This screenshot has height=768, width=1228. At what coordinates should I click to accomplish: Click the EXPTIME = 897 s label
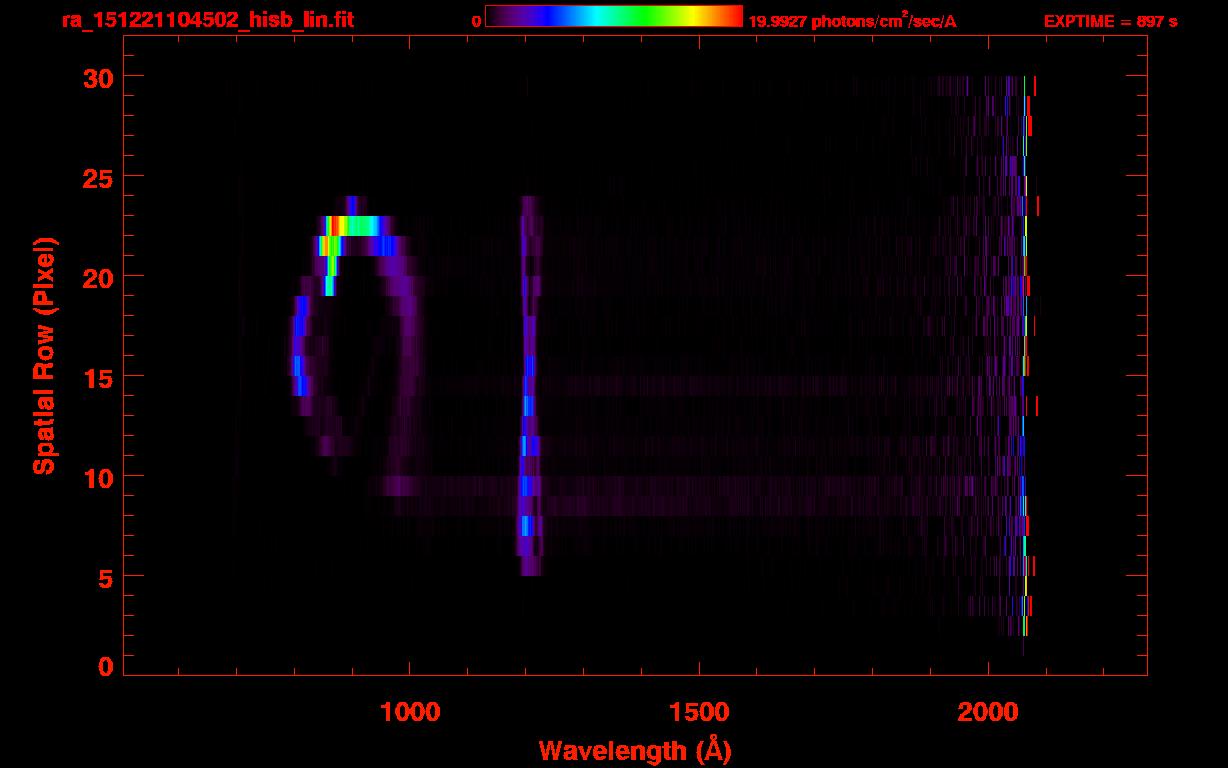1110,20
